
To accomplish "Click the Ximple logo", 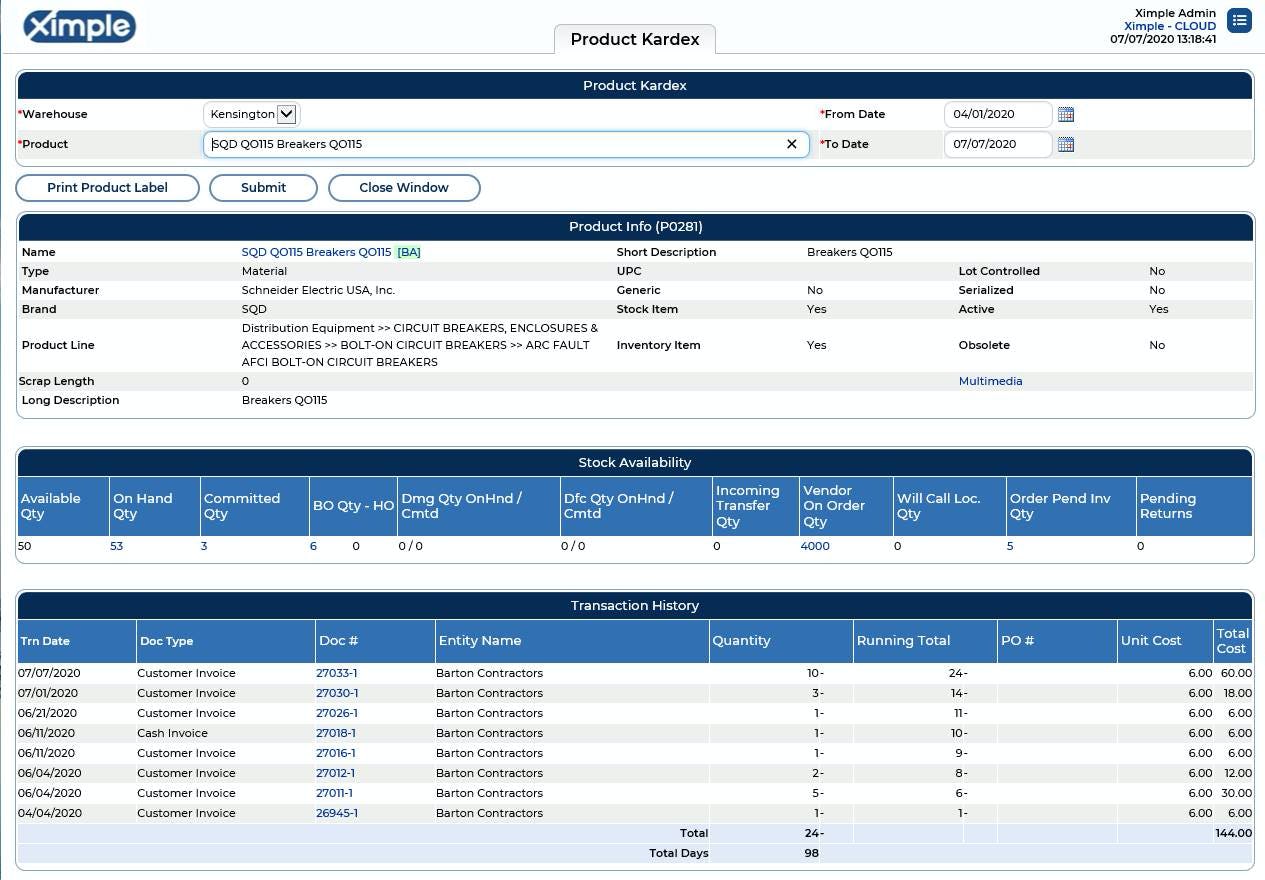I will [80, 26].
